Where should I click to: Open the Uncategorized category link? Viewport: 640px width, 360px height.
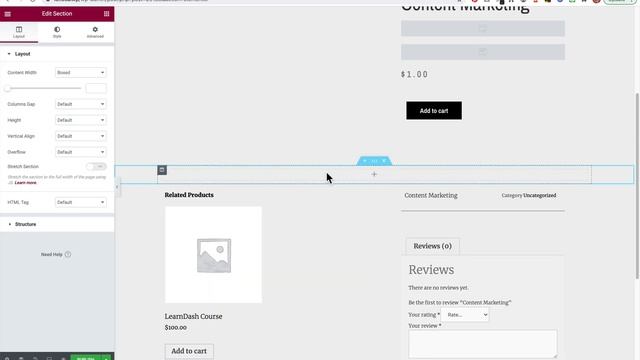pos(540,196)
